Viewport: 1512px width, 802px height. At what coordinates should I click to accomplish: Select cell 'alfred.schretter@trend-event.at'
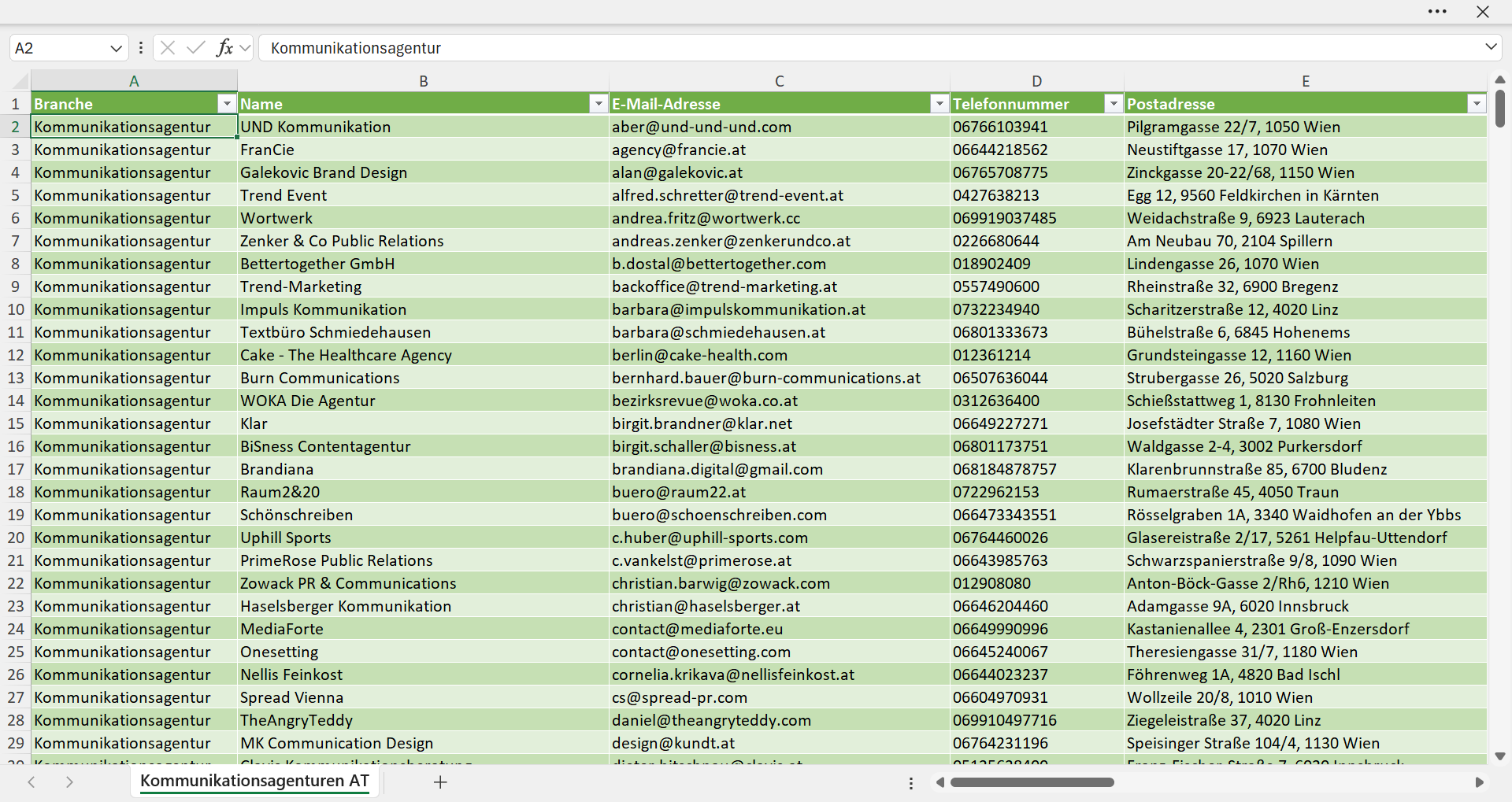[x=780, y=195]
